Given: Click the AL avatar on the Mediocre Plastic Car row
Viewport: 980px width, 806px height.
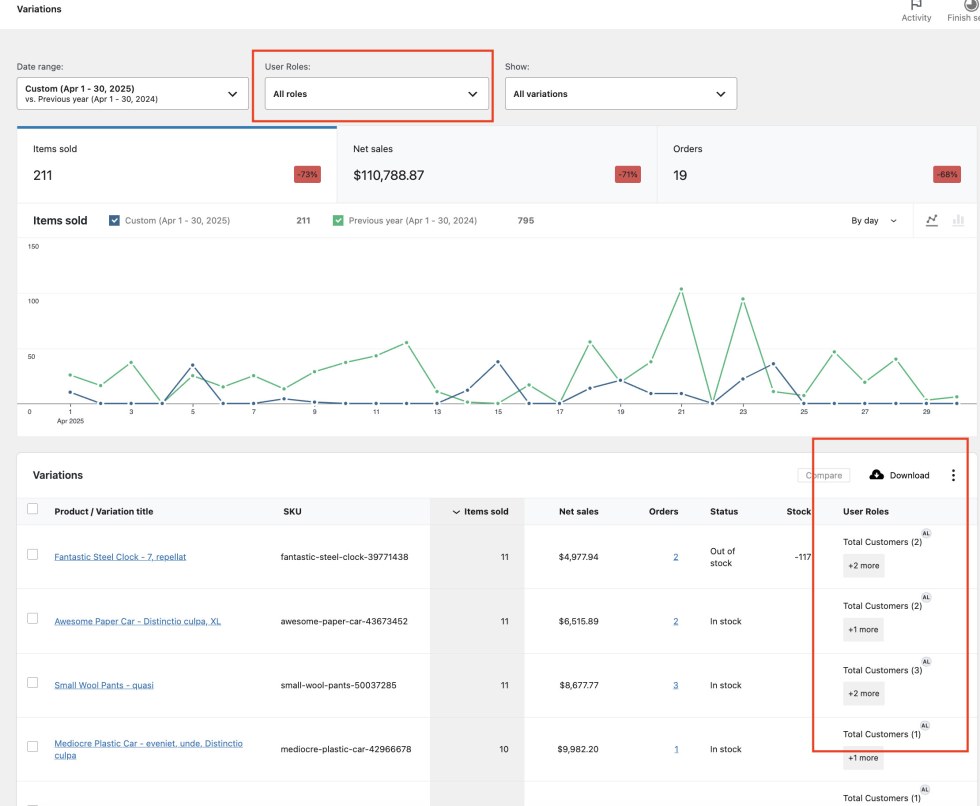Looking at the screenshot, I should click(926, 725).
